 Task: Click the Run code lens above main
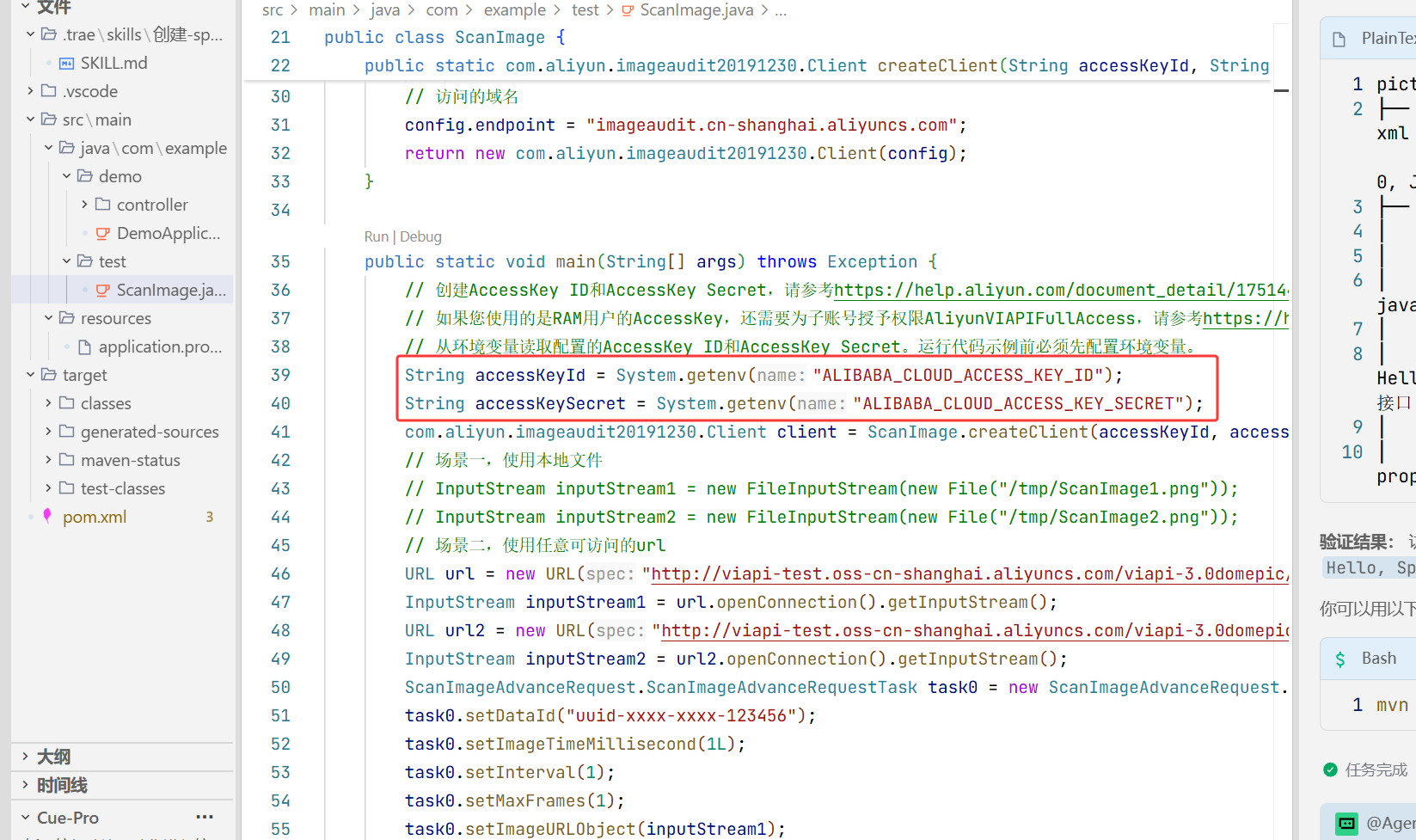pos(377,236)
